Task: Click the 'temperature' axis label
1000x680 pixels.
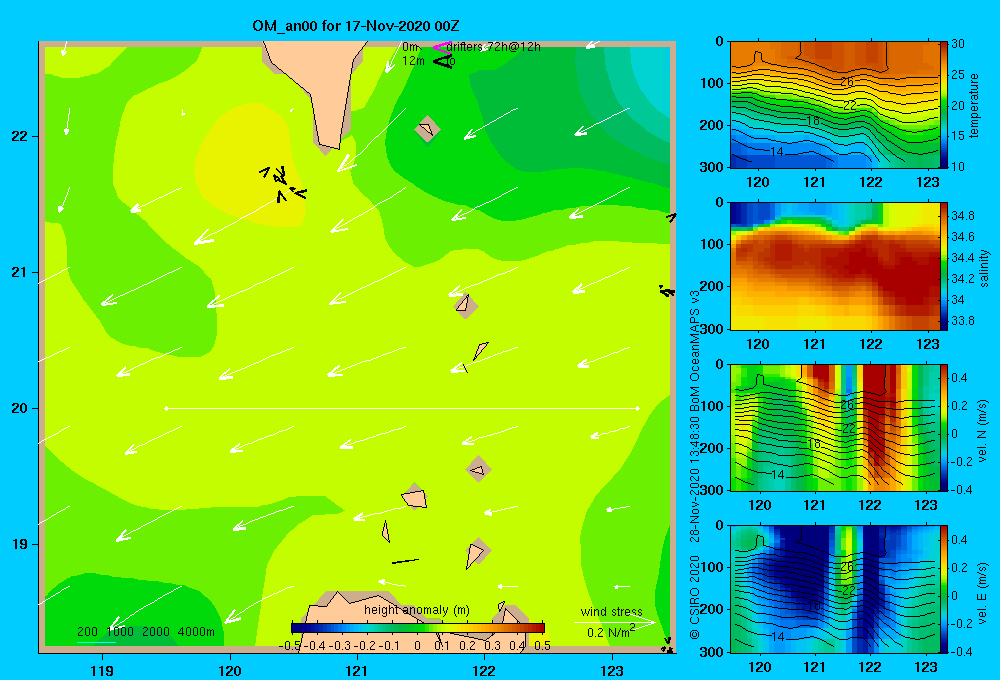Action: coord(974,105)
